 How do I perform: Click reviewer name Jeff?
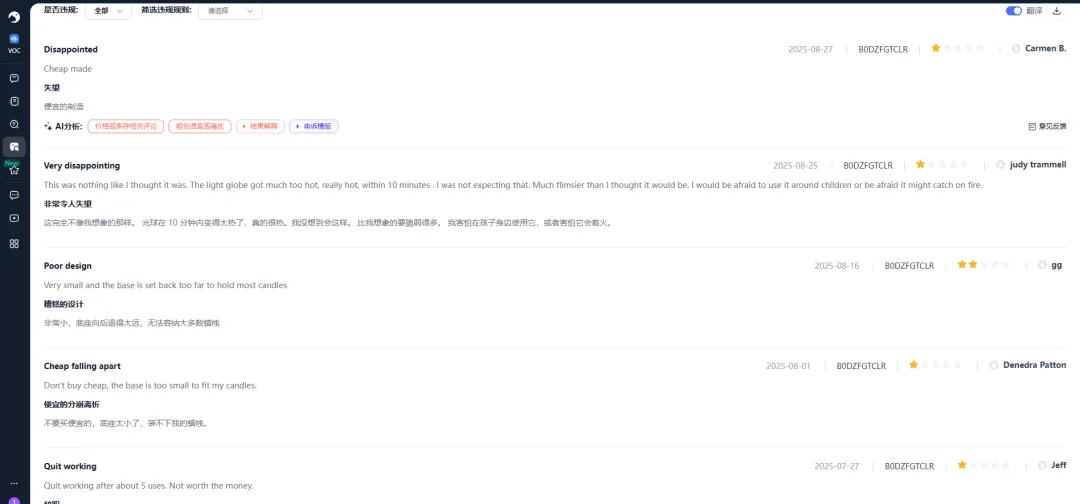(1059, 465)
